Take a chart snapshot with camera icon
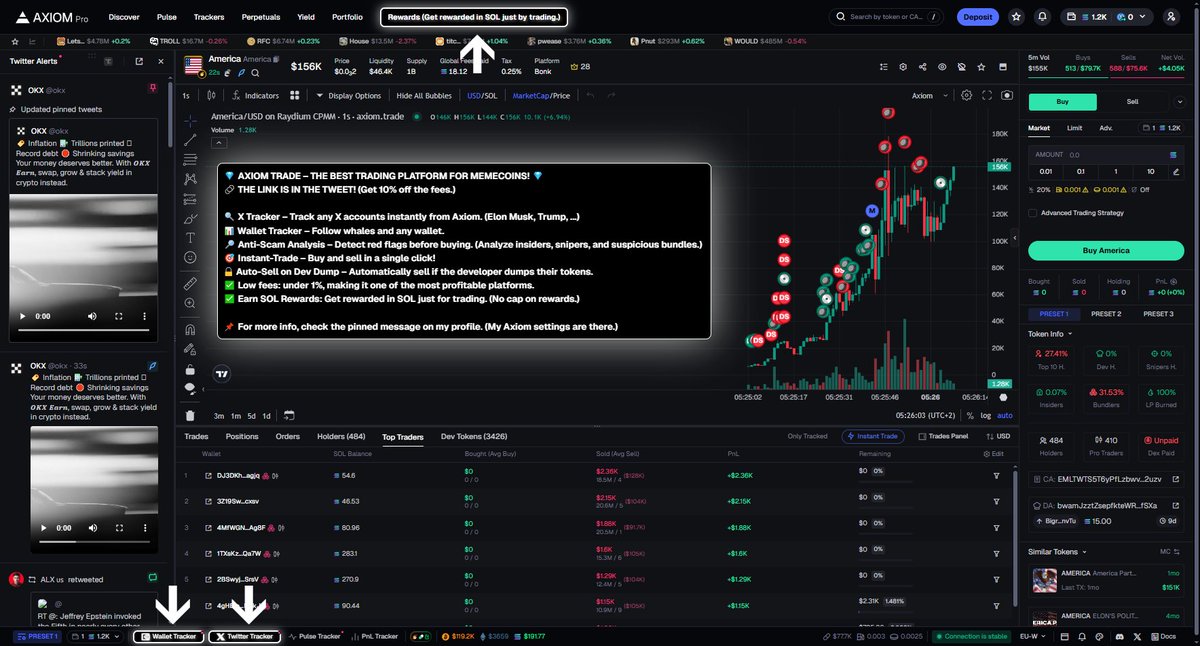1200x646 pixels. [x=1006, y=96]
